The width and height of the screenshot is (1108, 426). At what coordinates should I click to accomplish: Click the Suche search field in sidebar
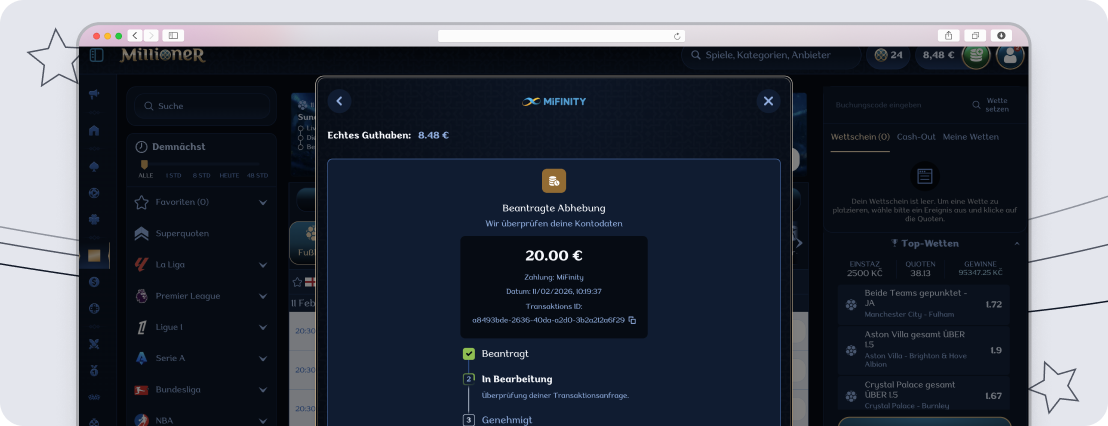tap(201, 106)
